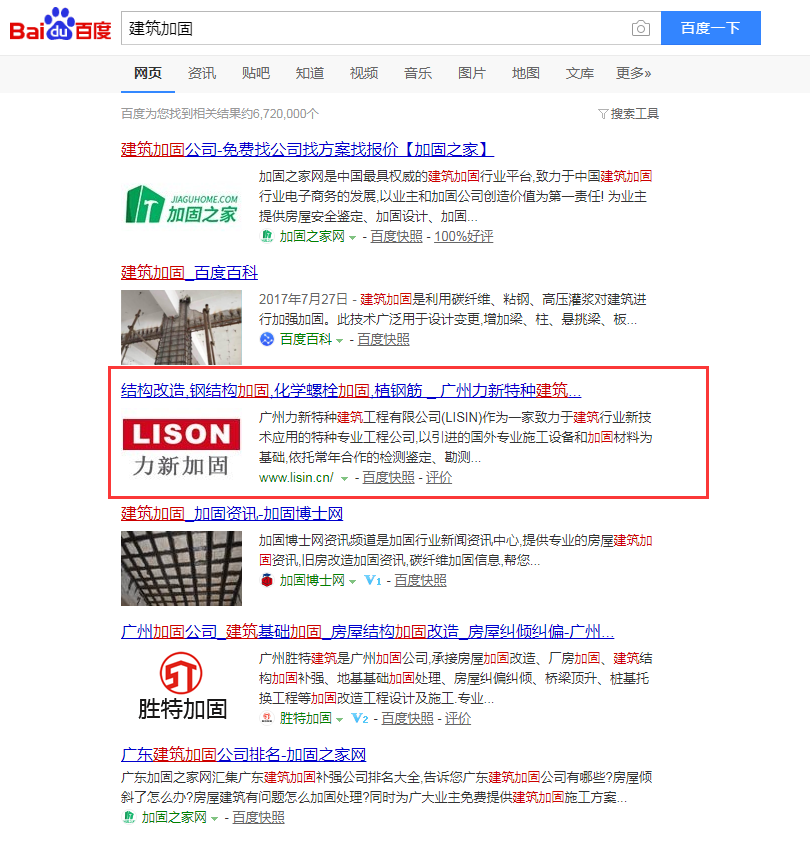Open 建筑加固公司-免费找公司 result title
Viewport: 810px width, 843px height.
[307, 149]
